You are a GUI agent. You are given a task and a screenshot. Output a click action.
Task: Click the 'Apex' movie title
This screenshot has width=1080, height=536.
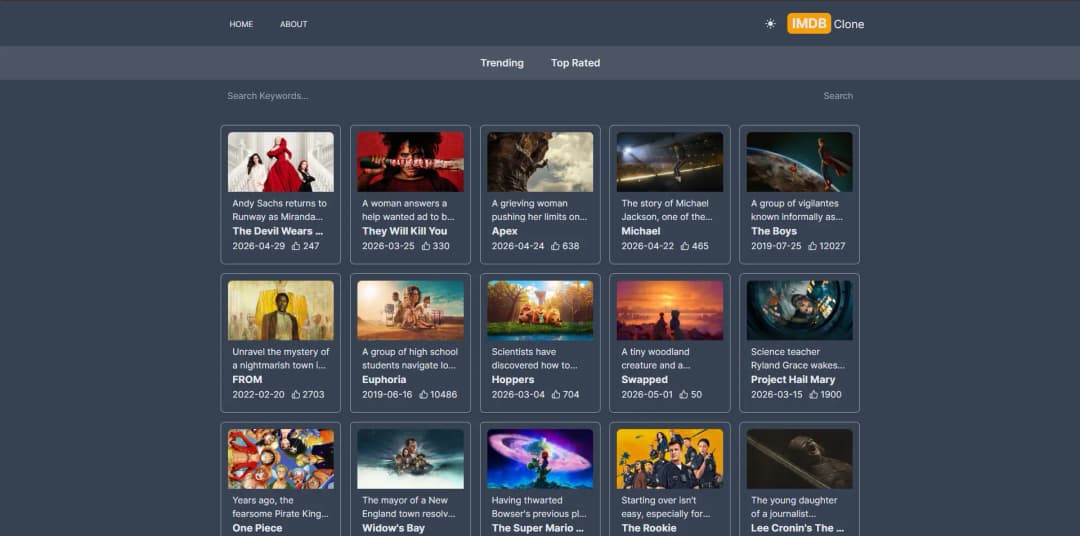point(504,231)
